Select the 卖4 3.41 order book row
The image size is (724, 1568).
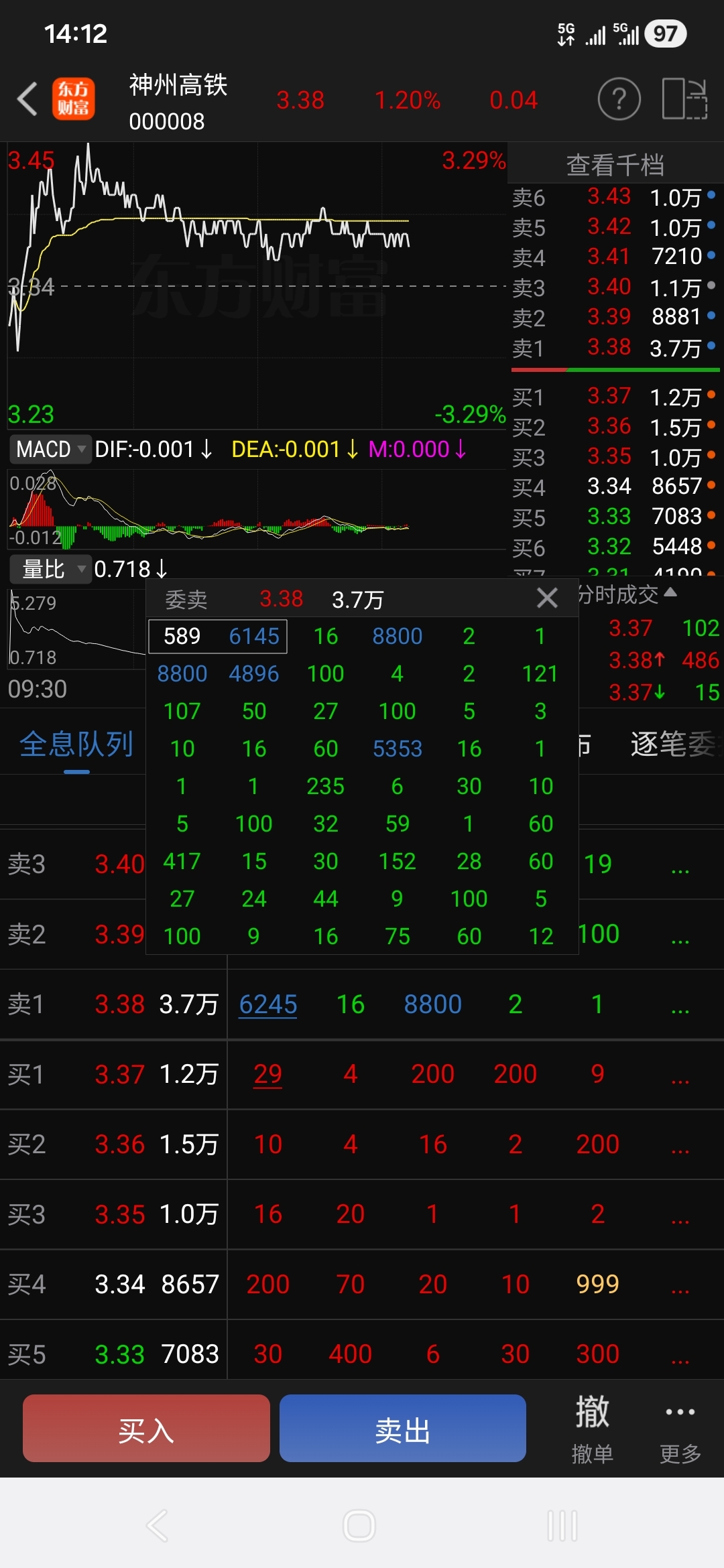click(x=615, y=256)
